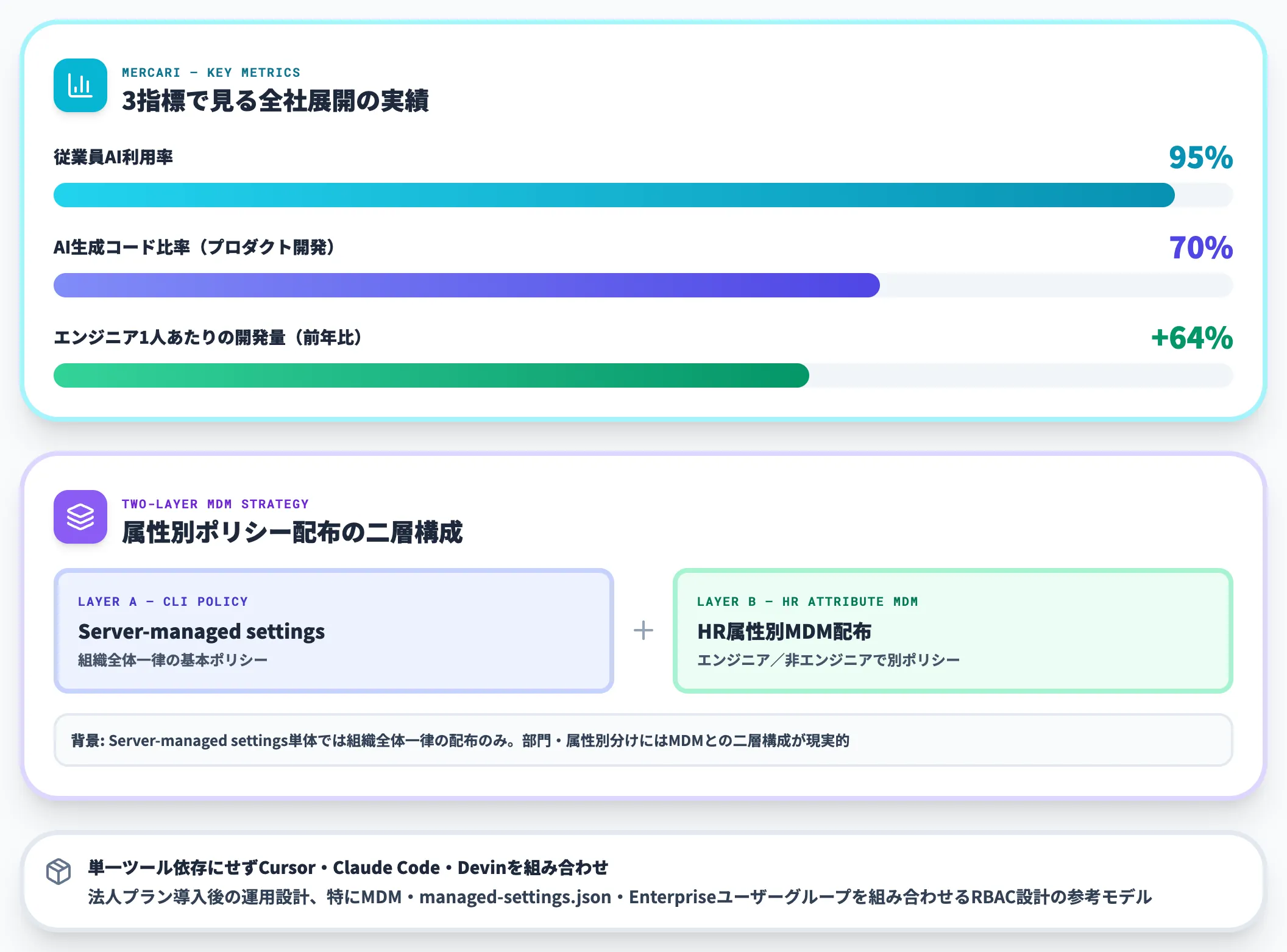
Task: Click the LAYER A – CLI POLICY label
Action: (163, 602)
